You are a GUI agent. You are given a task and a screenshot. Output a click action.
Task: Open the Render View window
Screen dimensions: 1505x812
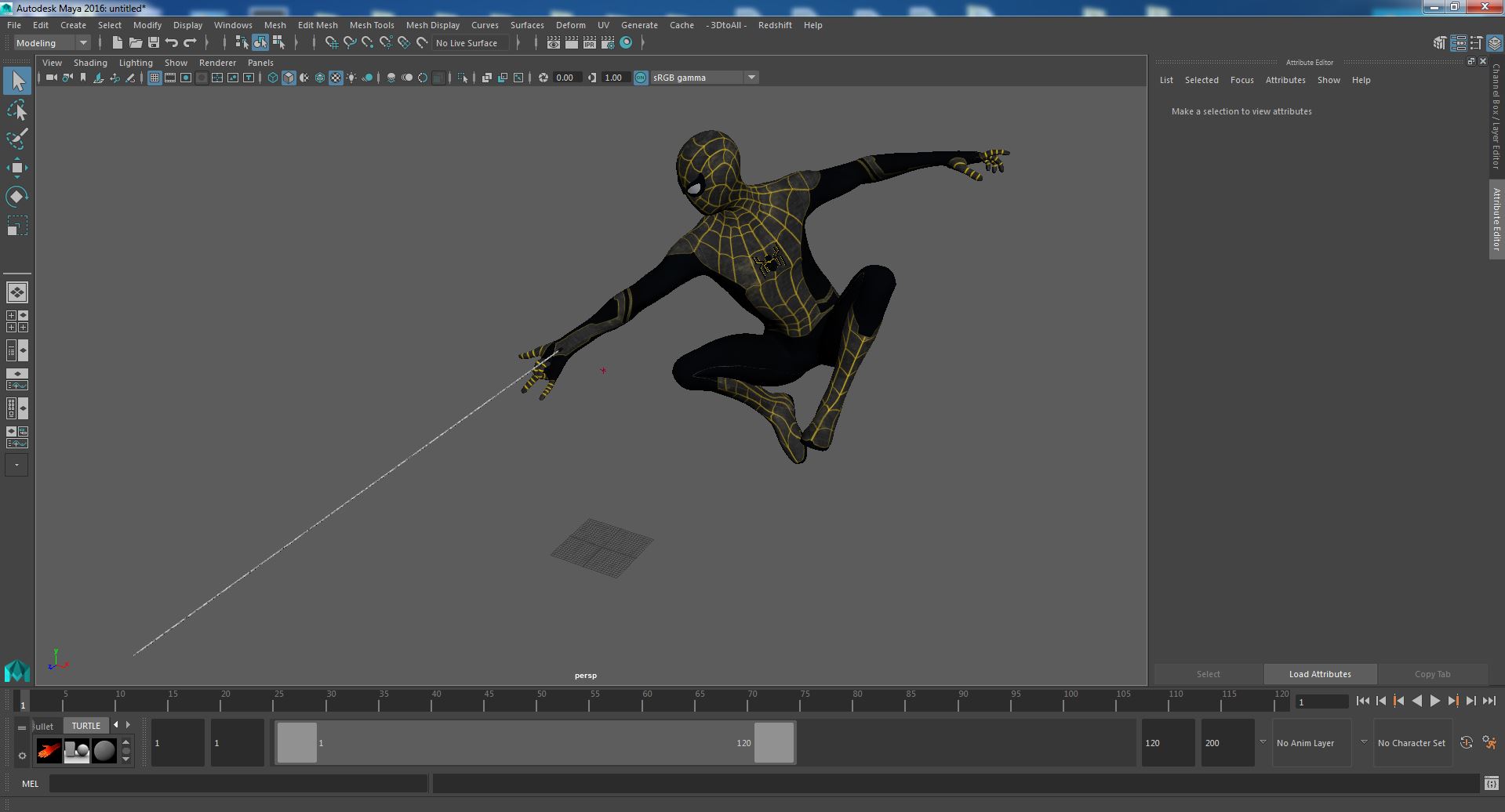(554, 43)
